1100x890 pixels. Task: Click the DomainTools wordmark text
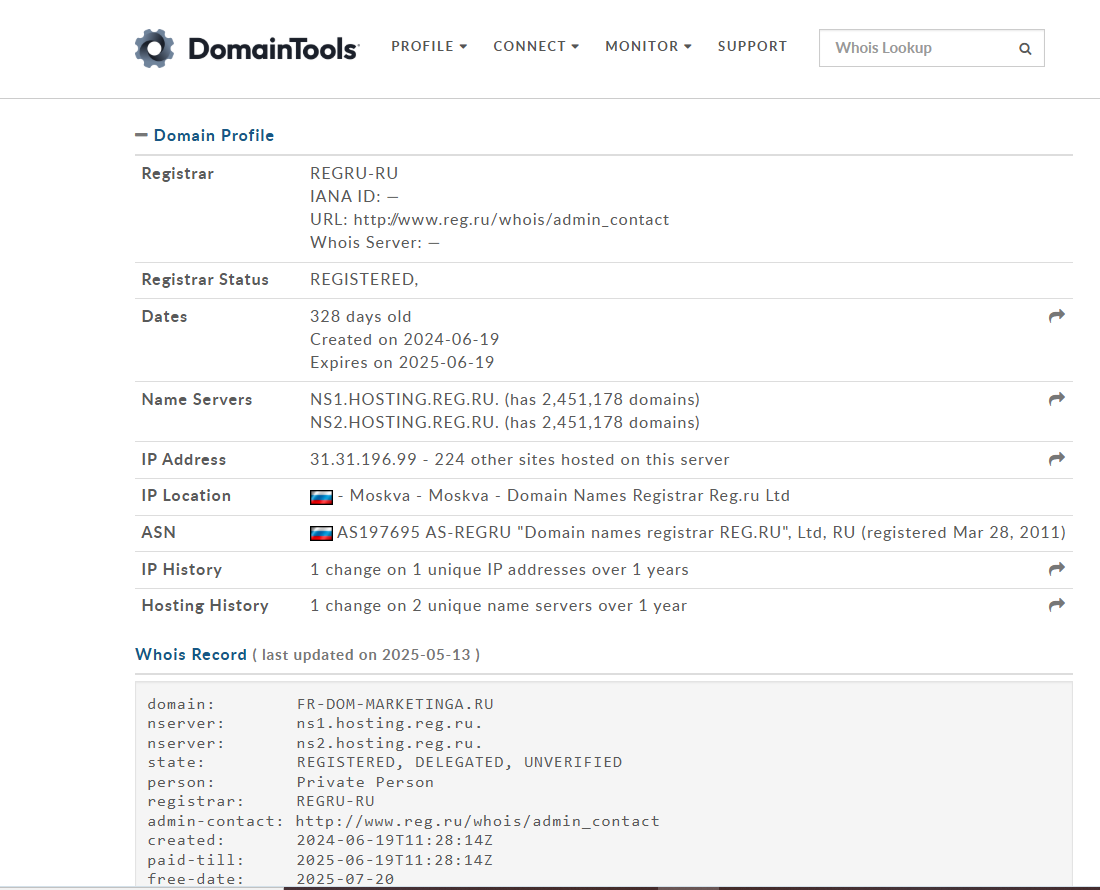(272, 48)
